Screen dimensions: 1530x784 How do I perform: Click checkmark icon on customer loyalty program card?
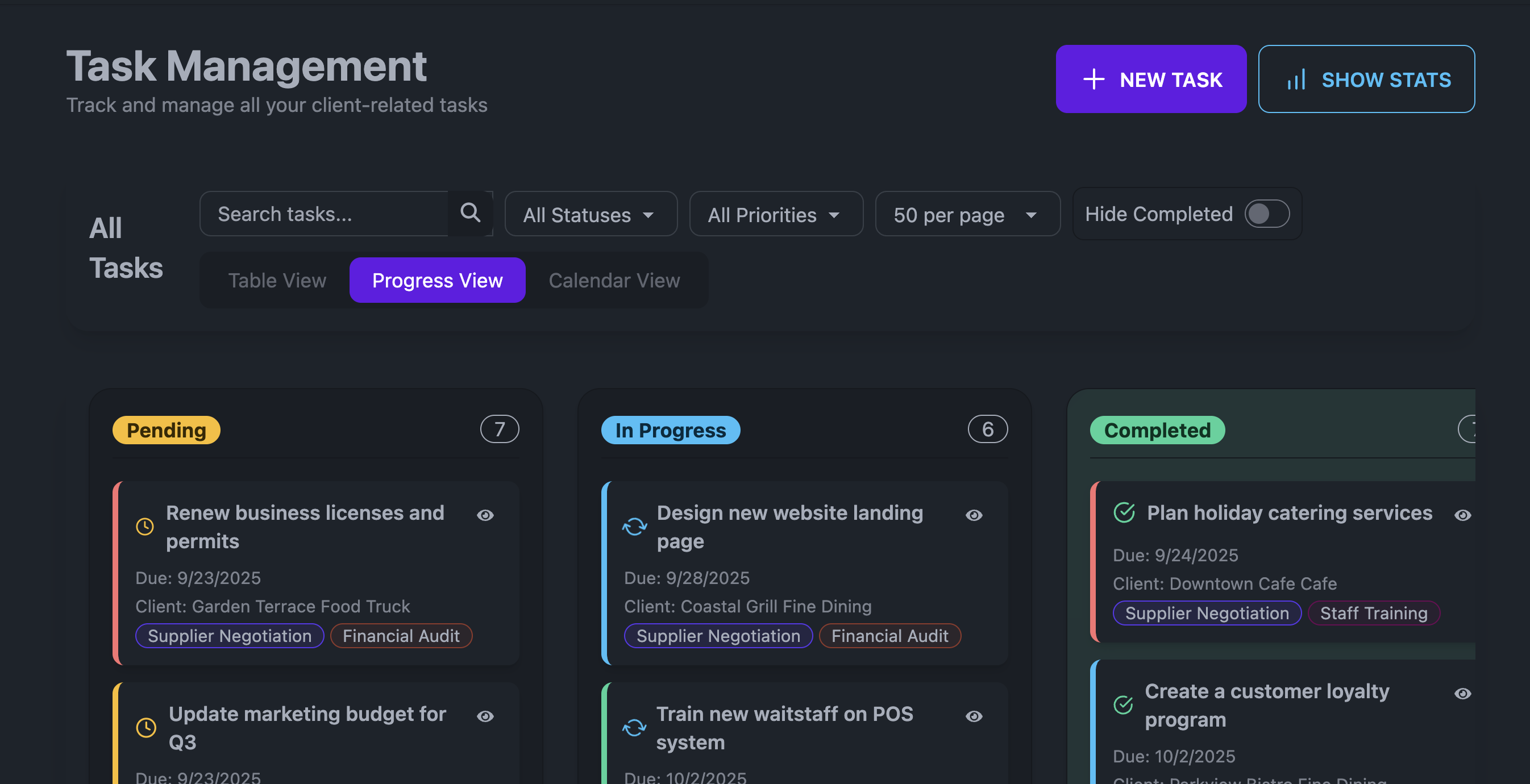1123,705
